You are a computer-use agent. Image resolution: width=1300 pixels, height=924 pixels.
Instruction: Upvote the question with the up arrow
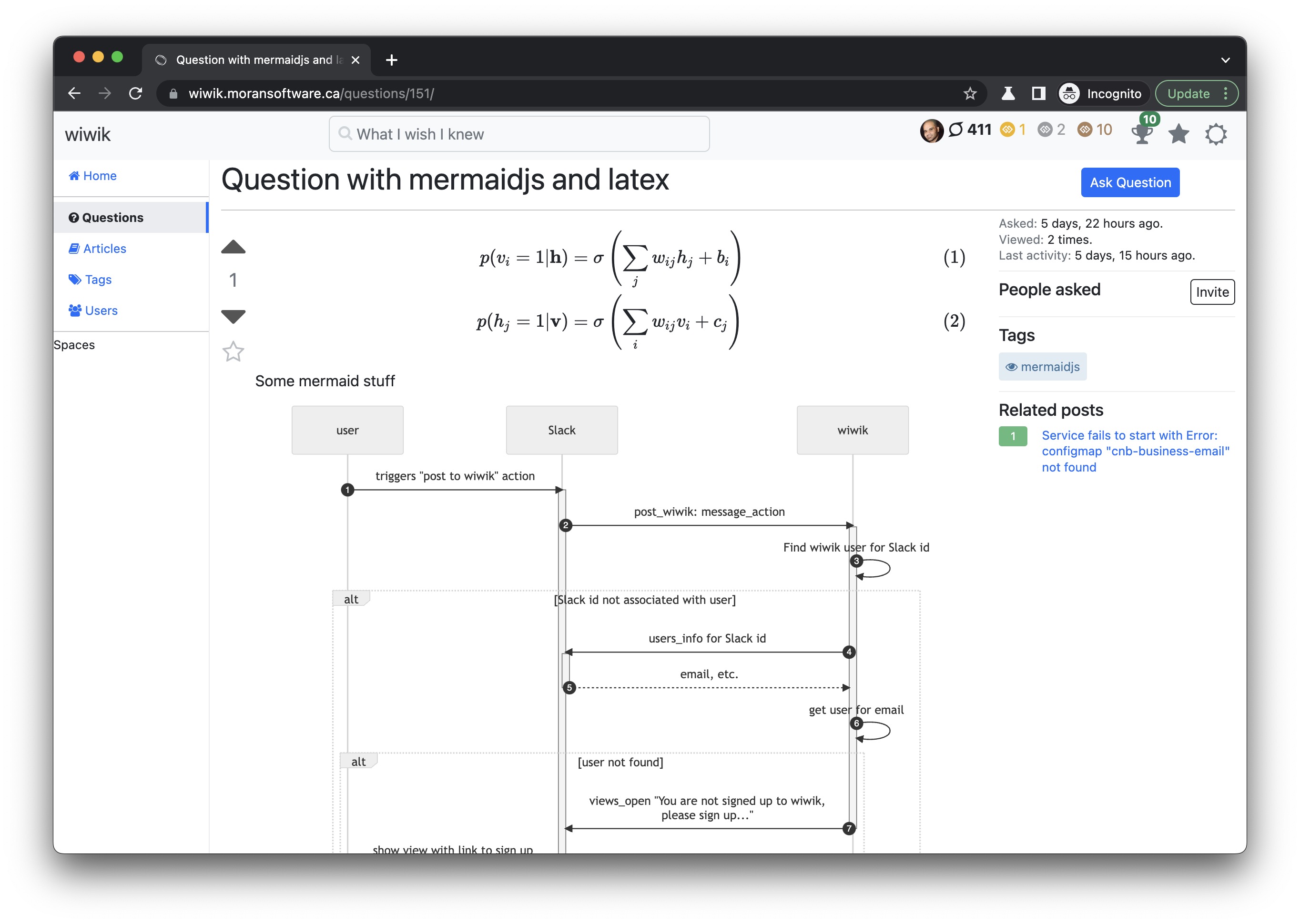(x=233, y=247)
